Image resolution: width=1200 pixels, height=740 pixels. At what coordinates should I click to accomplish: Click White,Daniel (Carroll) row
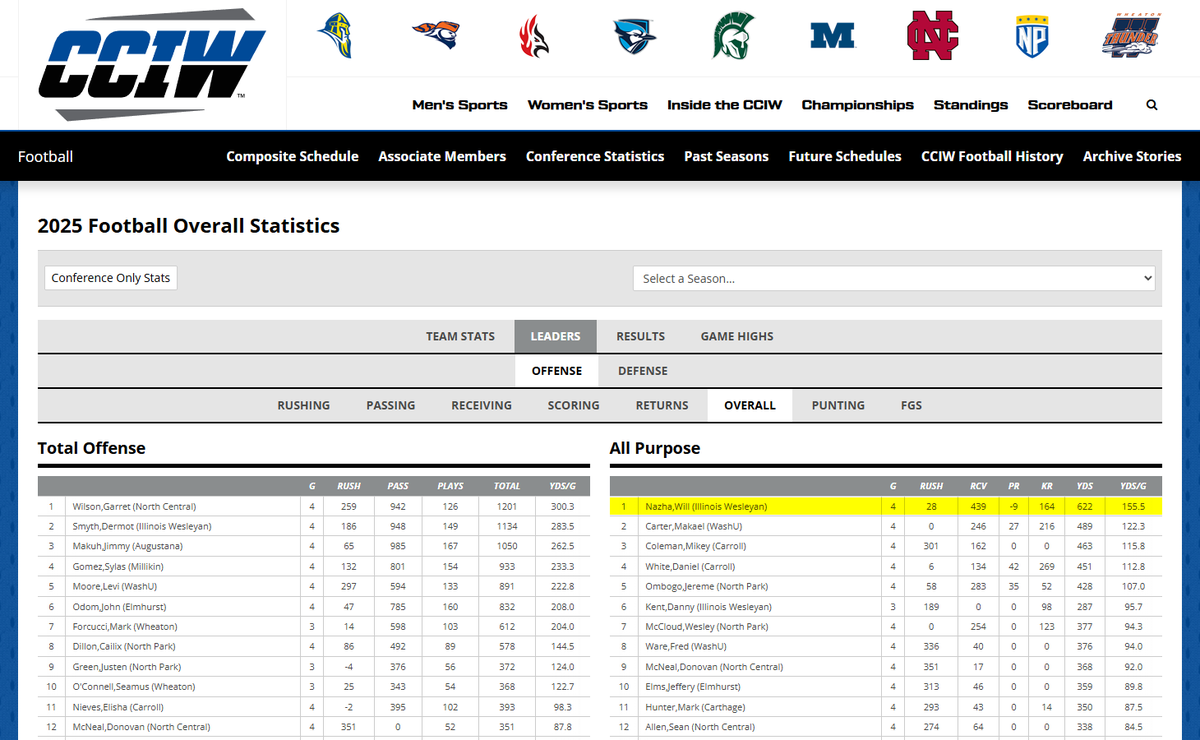[886, 567]
